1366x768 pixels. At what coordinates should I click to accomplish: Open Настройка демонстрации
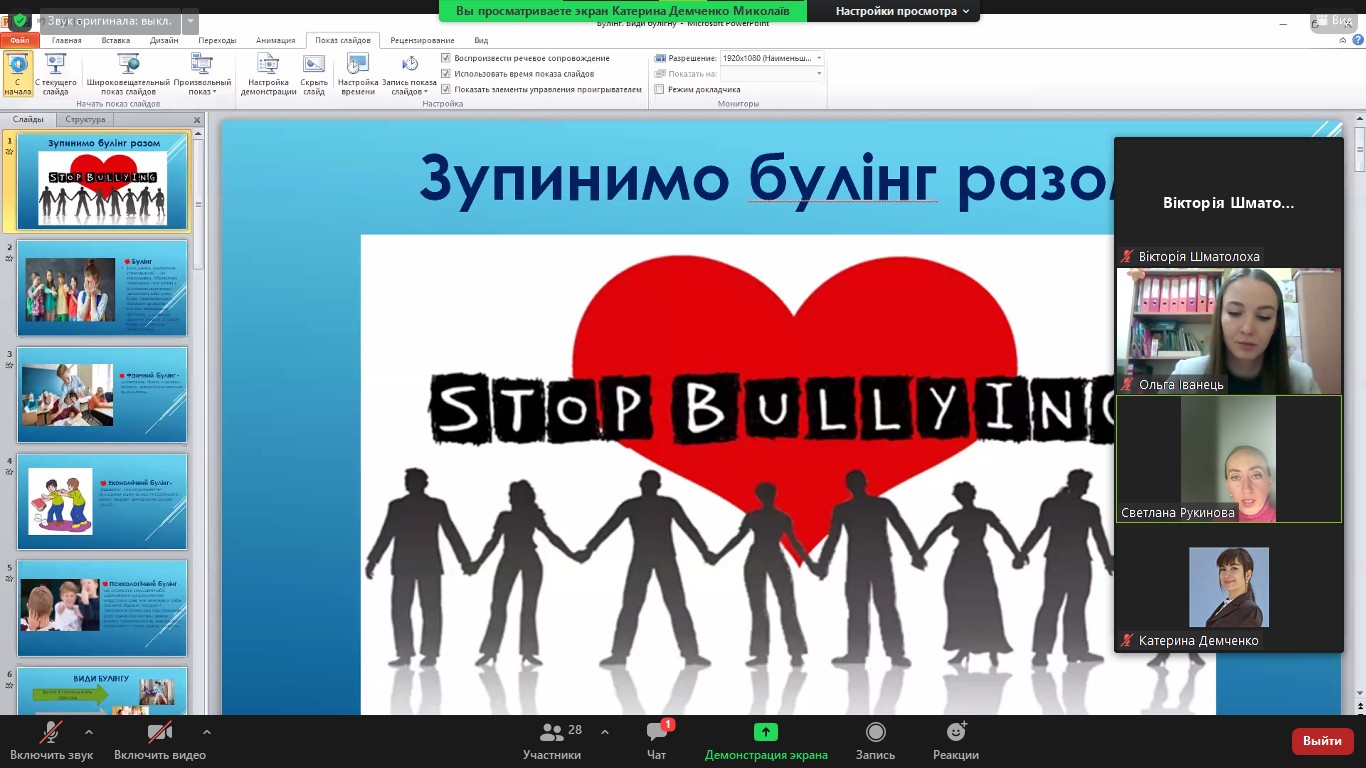pyautogui.click(x=268, y=74)
